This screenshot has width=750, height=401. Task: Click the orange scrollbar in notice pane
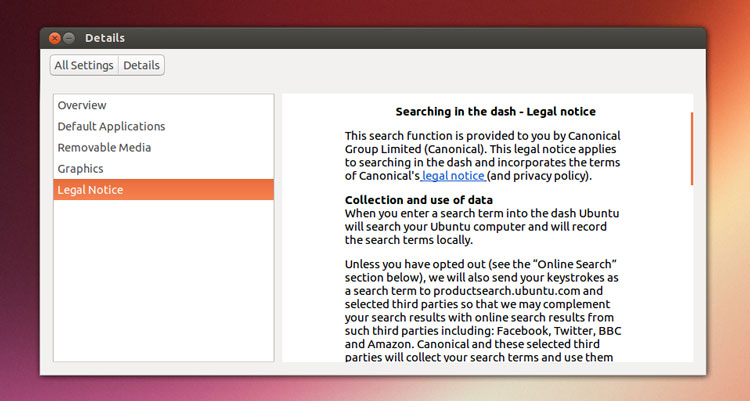691,150
